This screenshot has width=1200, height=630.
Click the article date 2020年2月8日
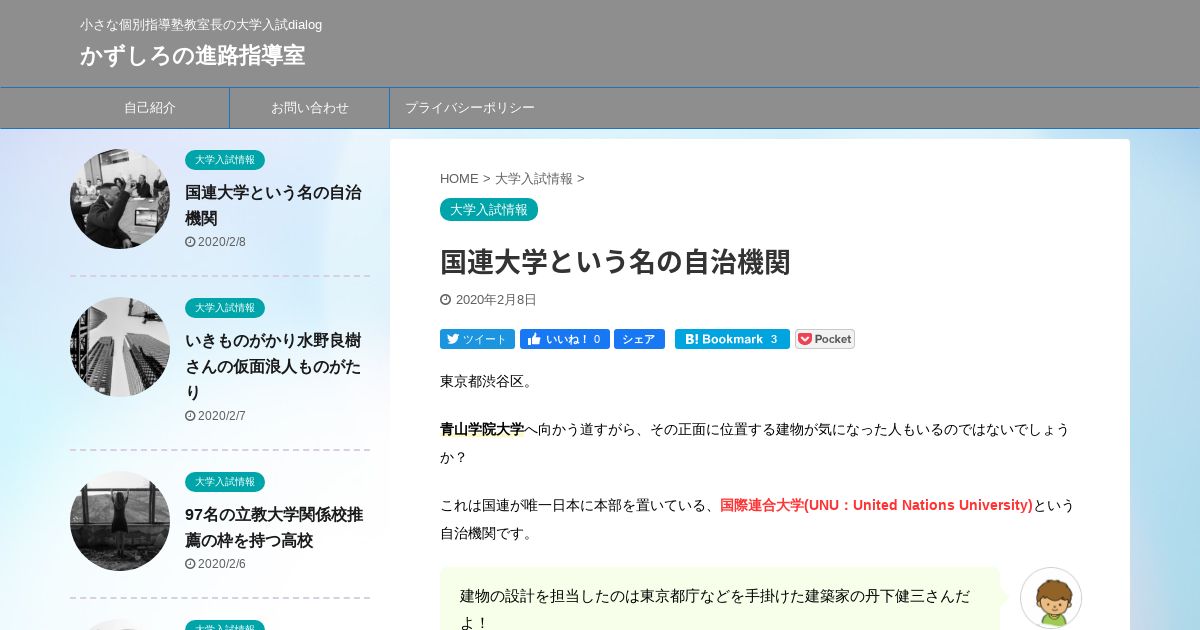(x=496, y=300)
